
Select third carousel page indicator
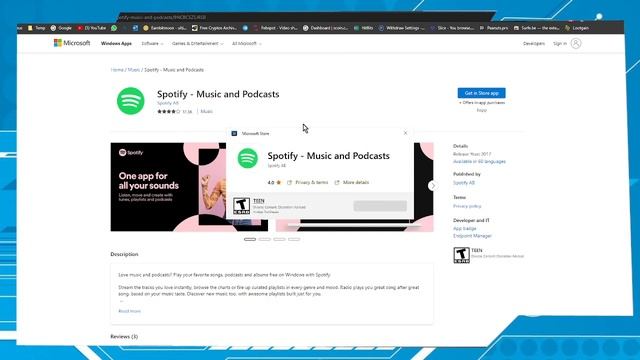tap(279, 239)
